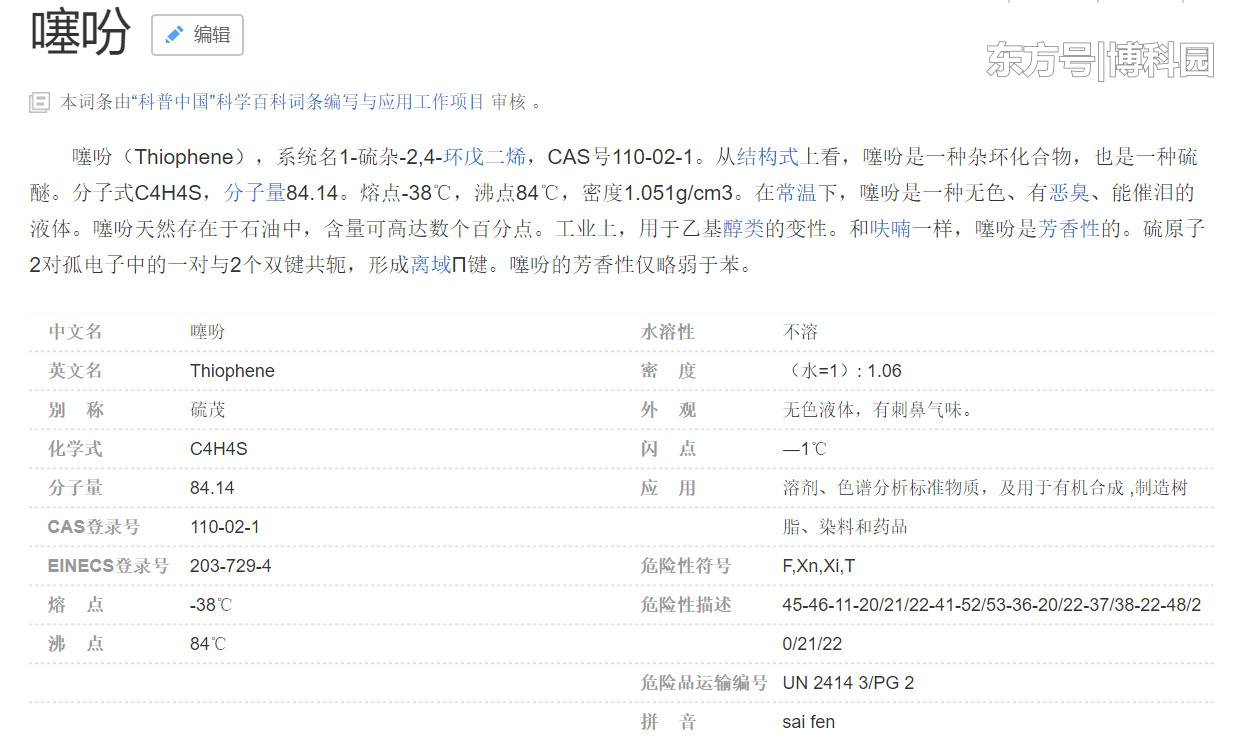The image size is (1239, 739).
Task: Select the sai fen pinyin value
Action: coord(809,722)
